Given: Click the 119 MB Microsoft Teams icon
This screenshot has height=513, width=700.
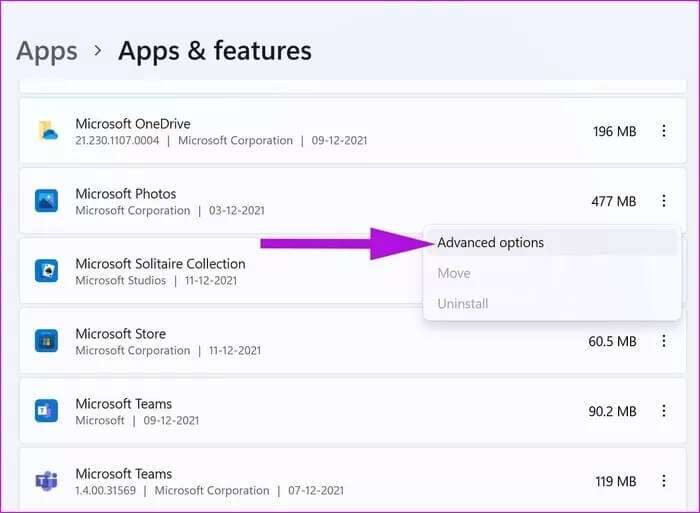Looking at the screenshot, I should pos(46,481).
